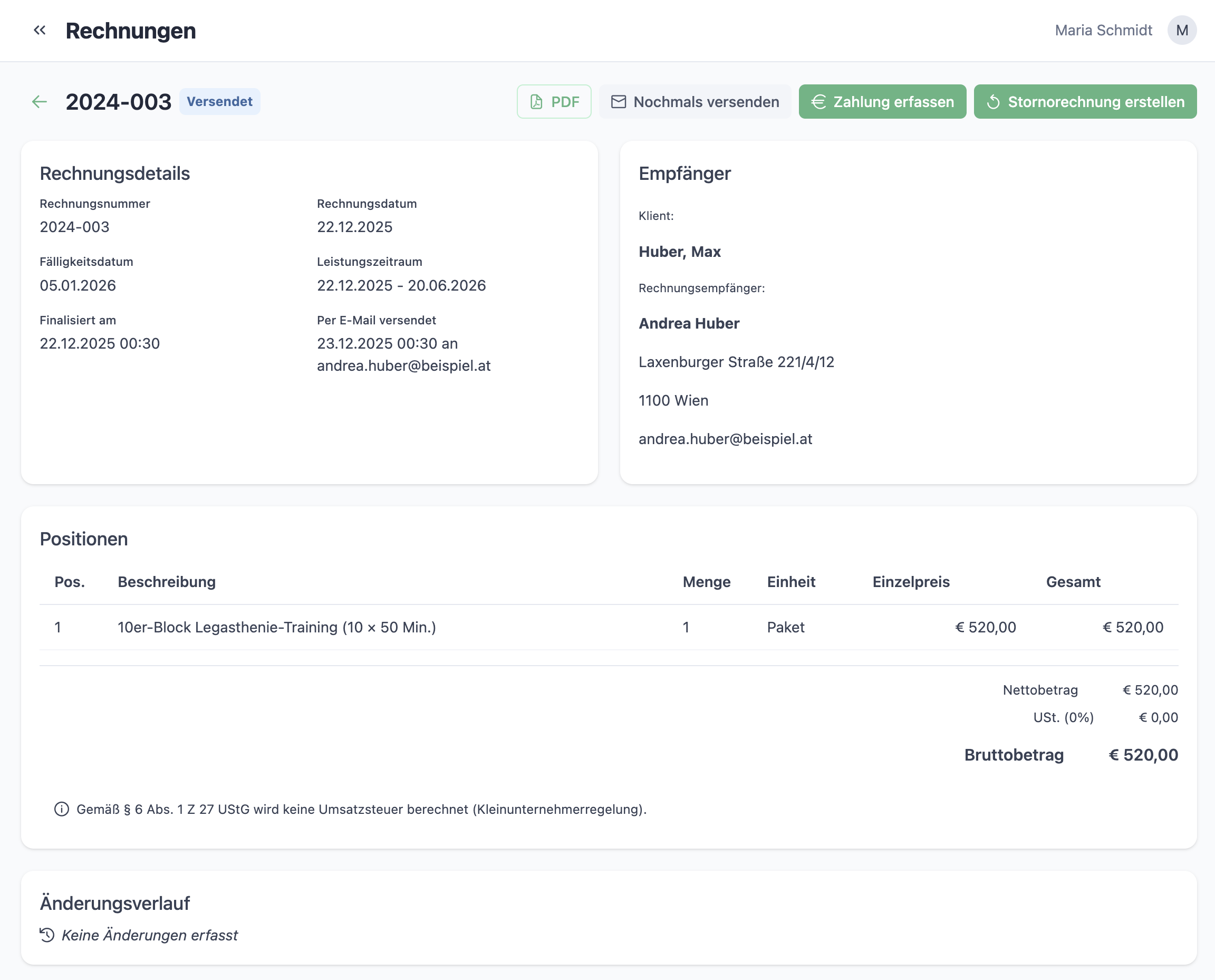Open the Maria Schmidt user name
Image resolution: width=1215 pixels, height=980 pixels.
click(x=1103, y=30)
